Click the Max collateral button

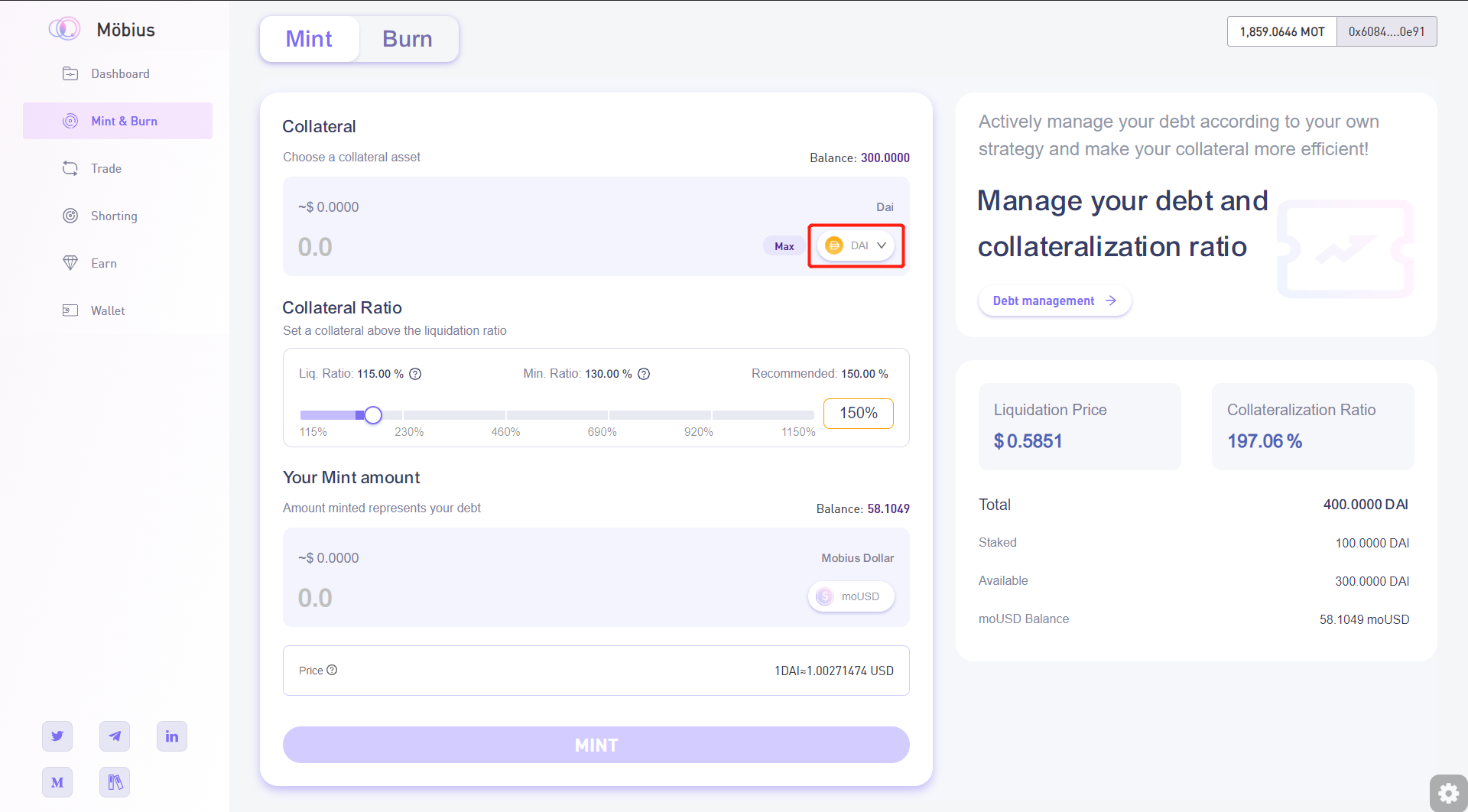pyautogui.click(x=784, y=246)
